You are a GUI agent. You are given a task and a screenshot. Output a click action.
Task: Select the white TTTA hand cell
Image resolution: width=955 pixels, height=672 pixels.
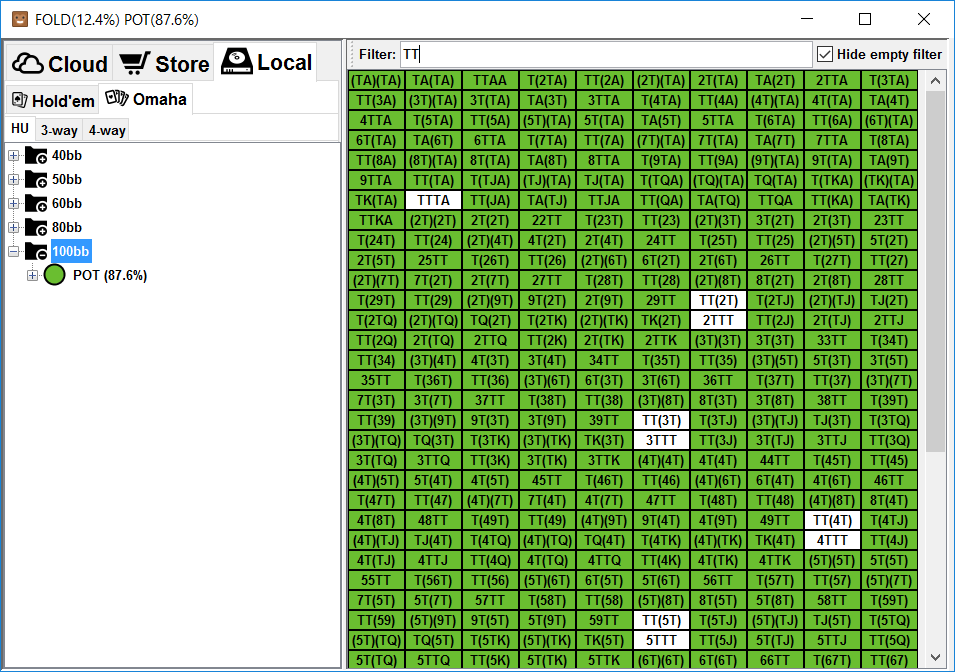point(433,200)
